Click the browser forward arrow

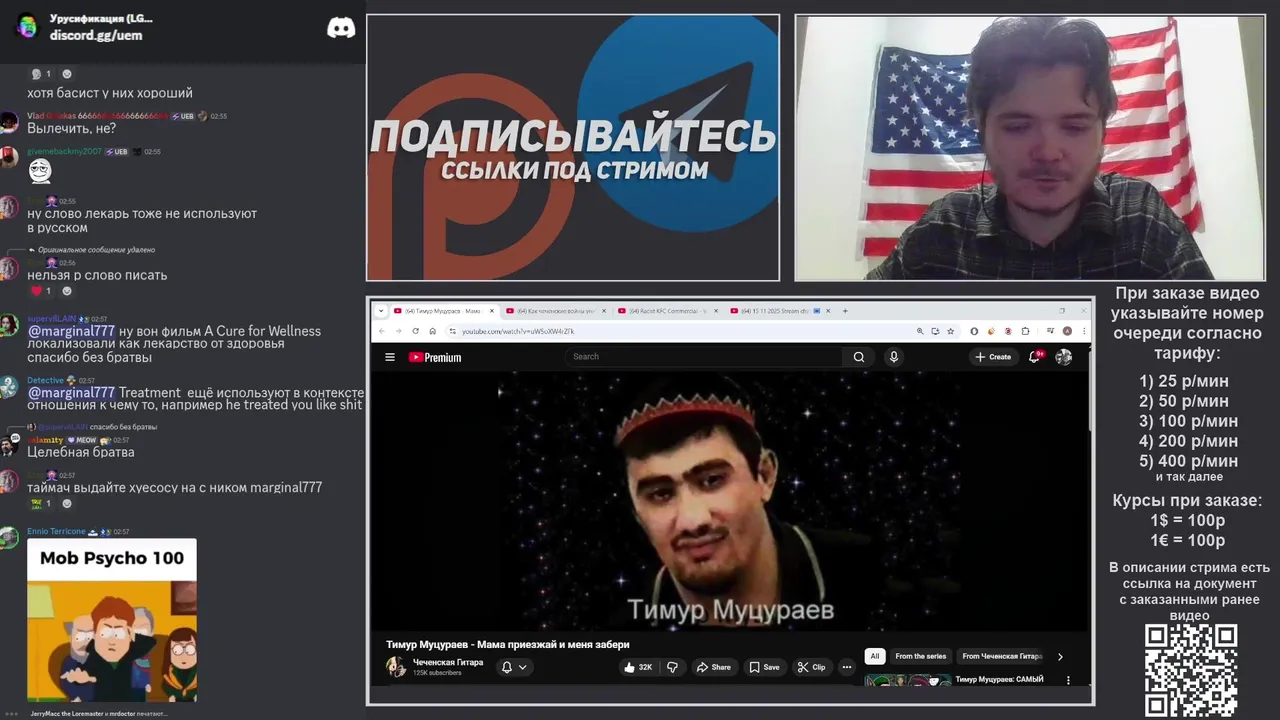point(398,331)
